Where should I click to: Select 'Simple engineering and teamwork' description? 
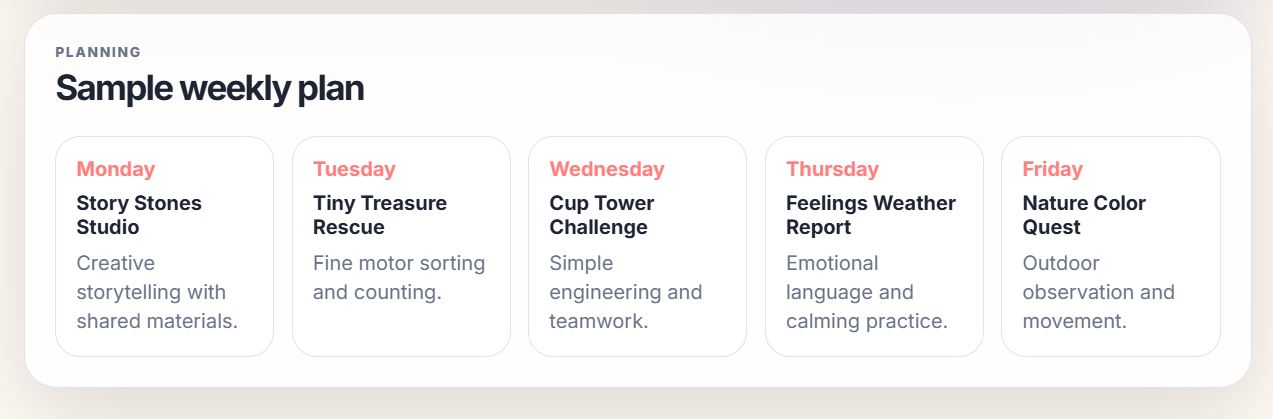(x=626, y=292)
